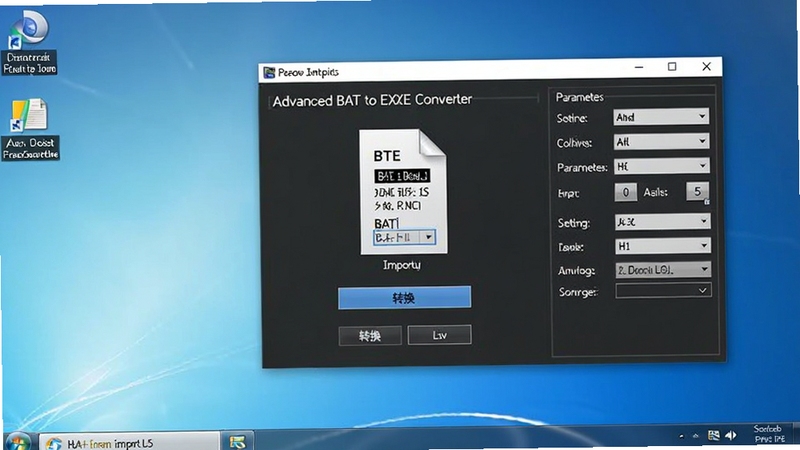Screen dimensions: 800x450
Task: Click the Lsv button
Action: coord(439,335)
